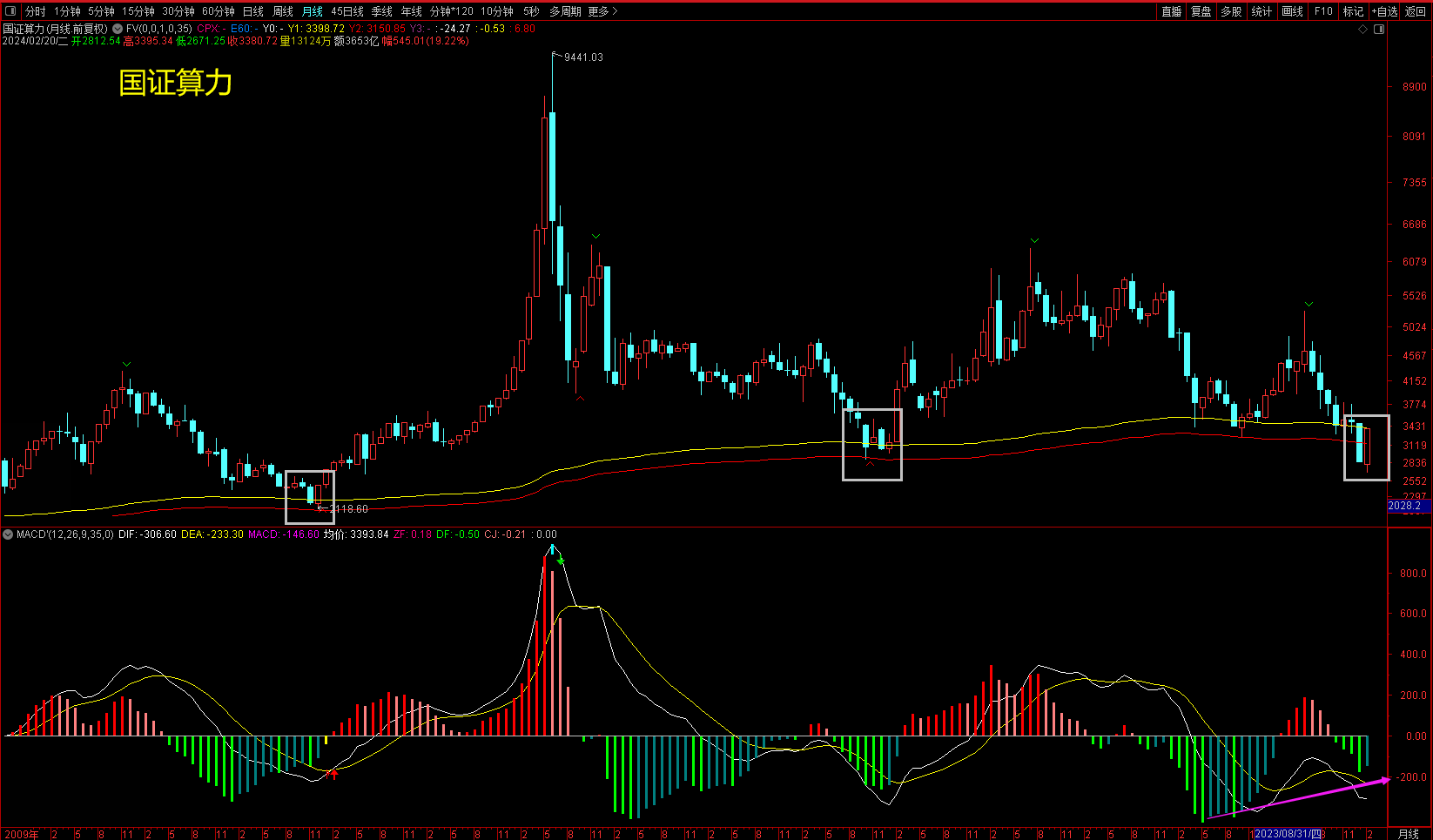Click the 9441.03 peak price label

583,57
